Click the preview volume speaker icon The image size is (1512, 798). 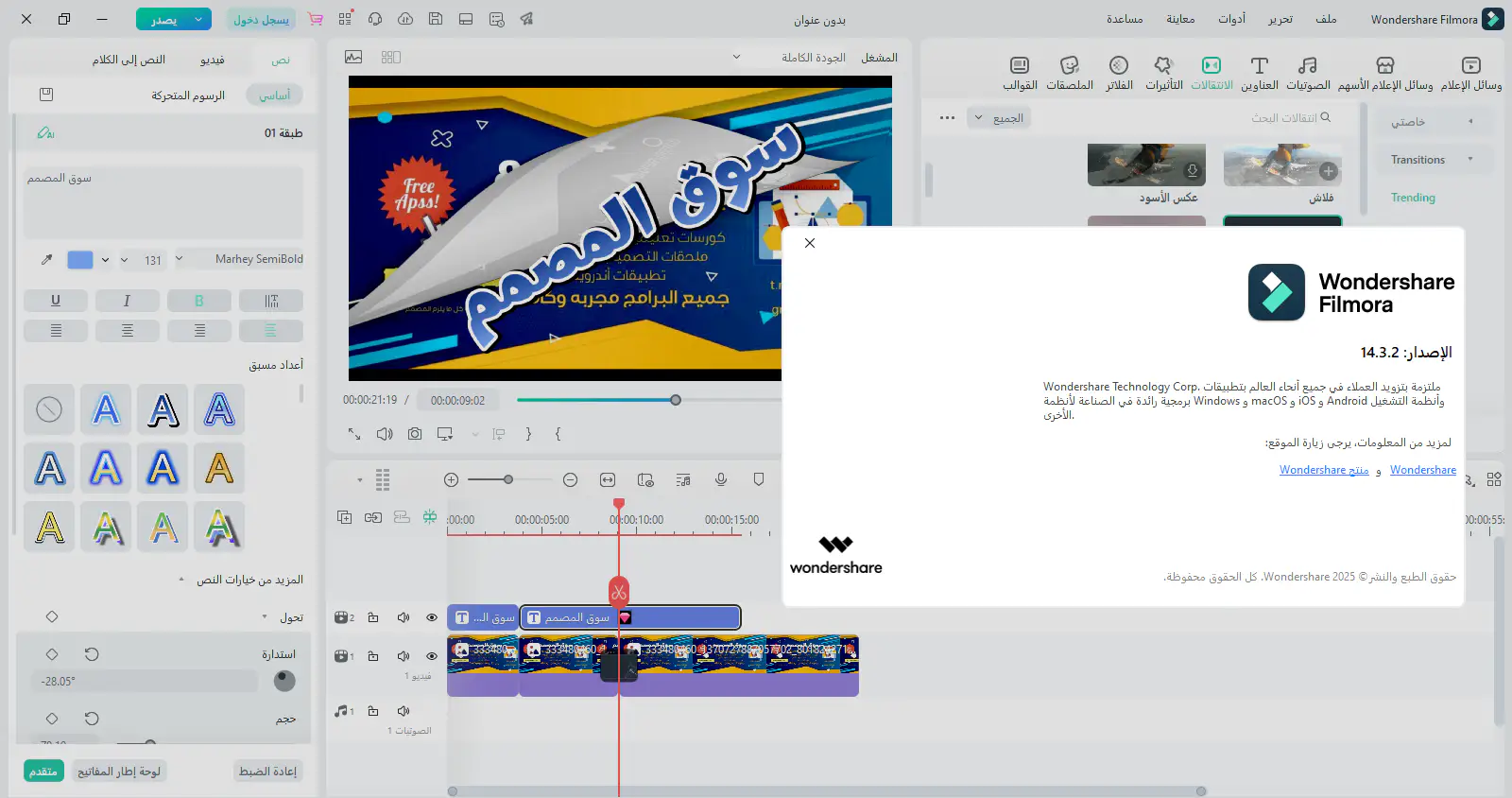coord(385,434)
